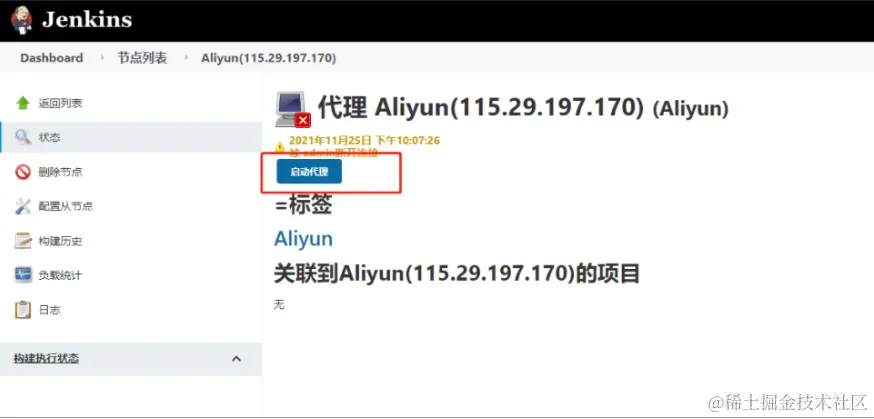This screenshot has width=874, height=419.
Task: Click the red prohibited 删除节点 icon
Action: click(23, 172)
